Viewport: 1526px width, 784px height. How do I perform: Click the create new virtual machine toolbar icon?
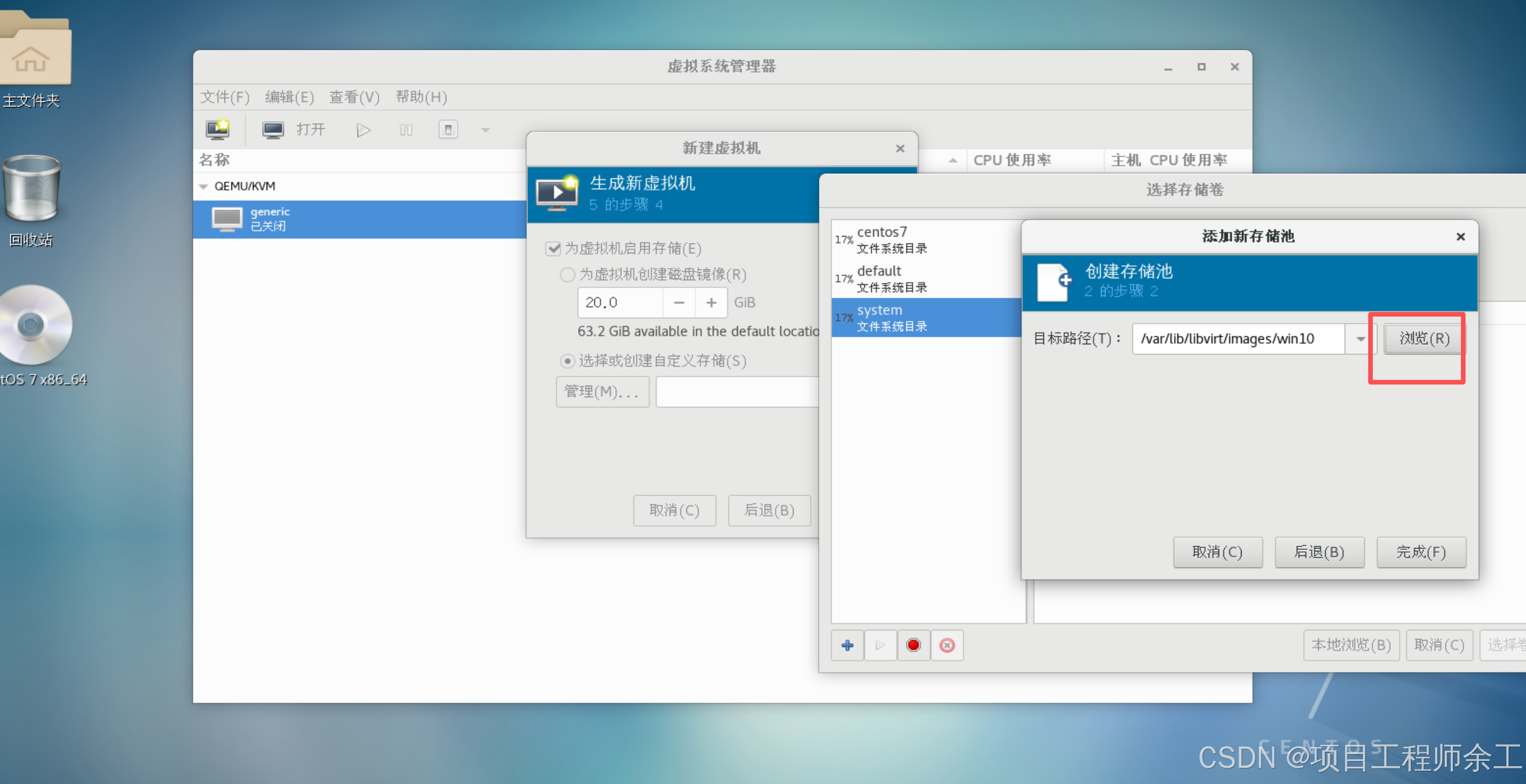click(218, 129)
